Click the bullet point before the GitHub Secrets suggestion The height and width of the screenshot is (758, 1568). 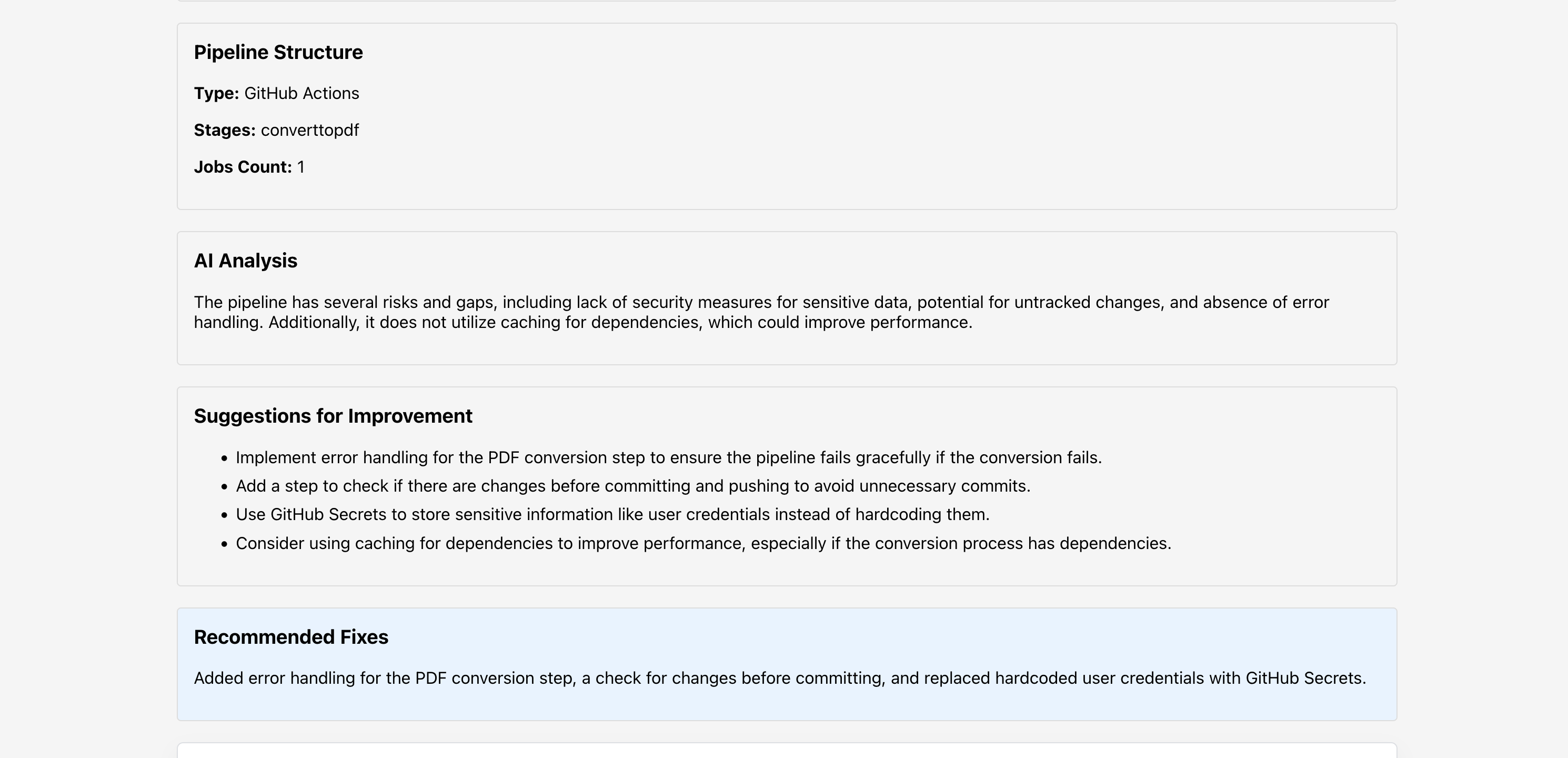coord(225,515)
